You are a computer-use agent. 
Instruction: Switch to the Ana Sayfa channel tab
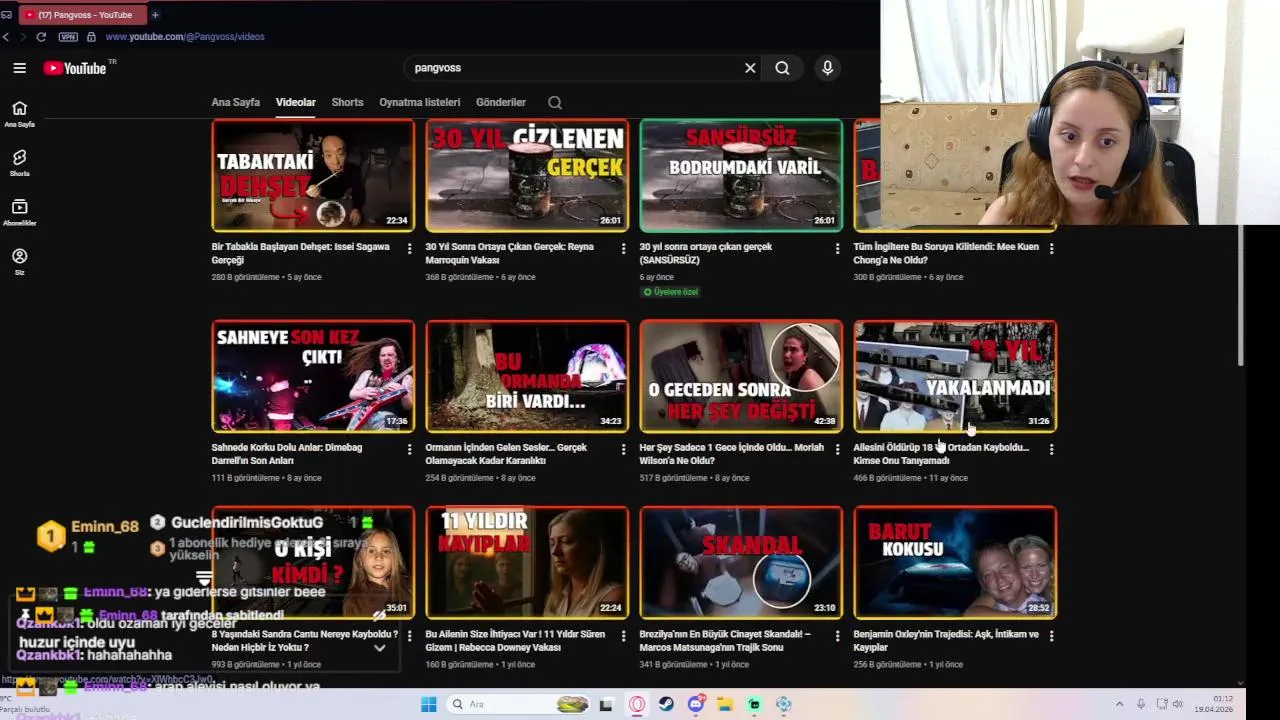tap(235, 102)
